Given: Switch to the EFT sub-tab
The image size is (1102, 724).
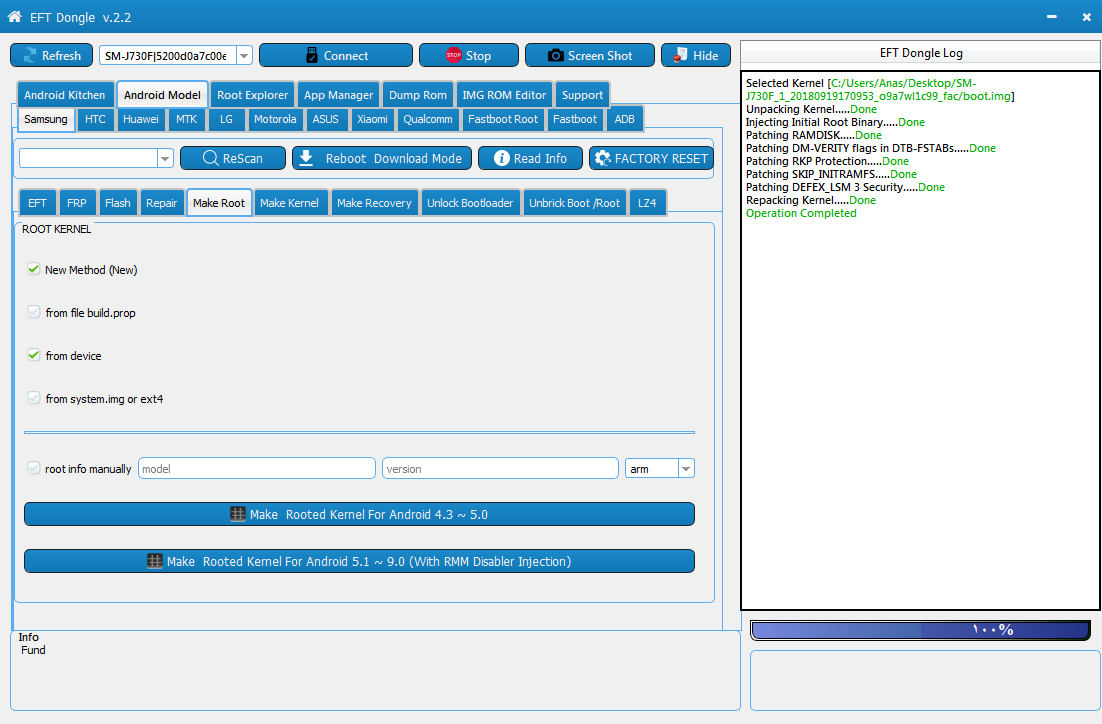Looking at the screenshot, I should (37, 202).
